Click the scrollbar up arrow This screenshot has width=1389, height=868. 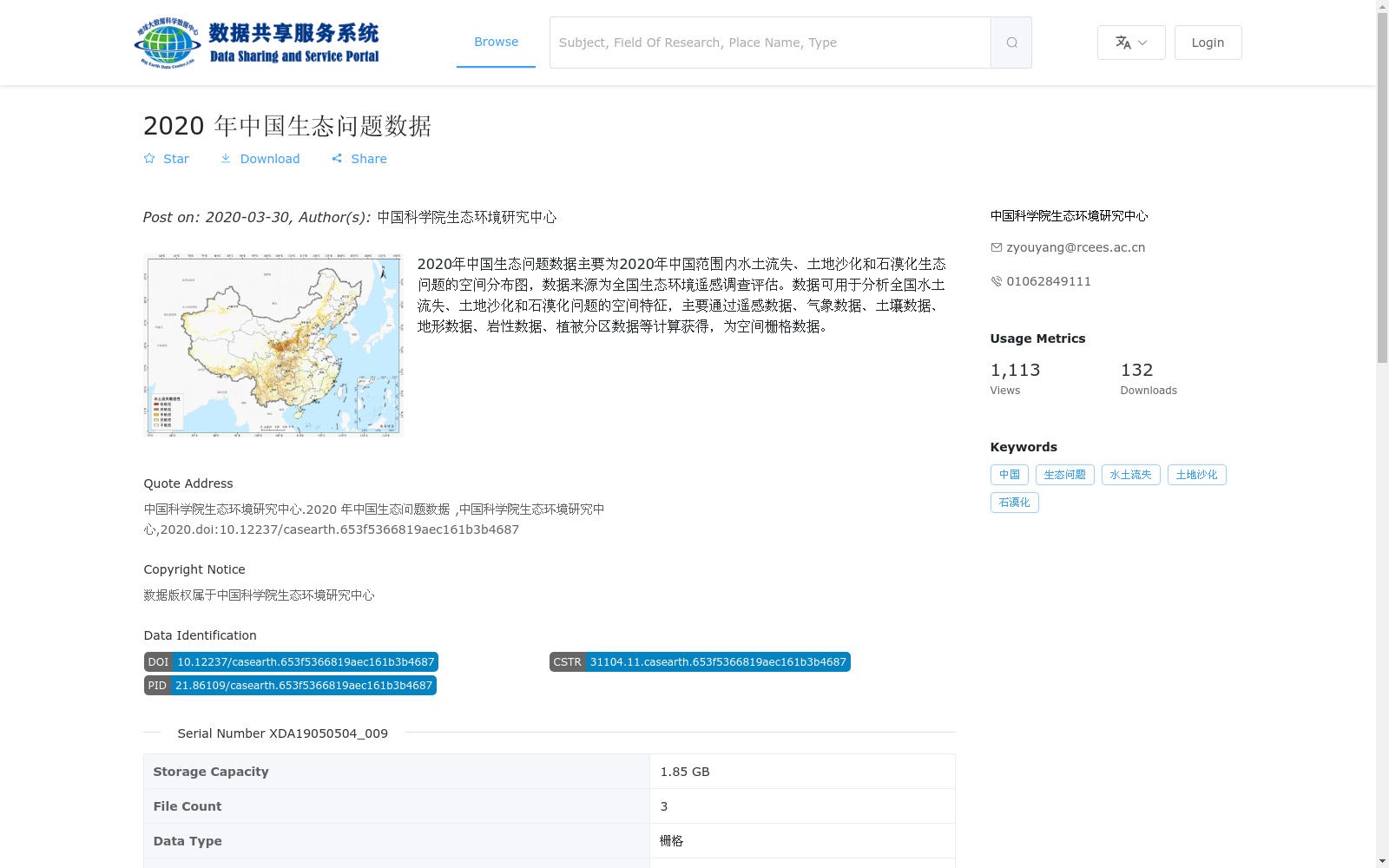click(x=1382, y=6)
